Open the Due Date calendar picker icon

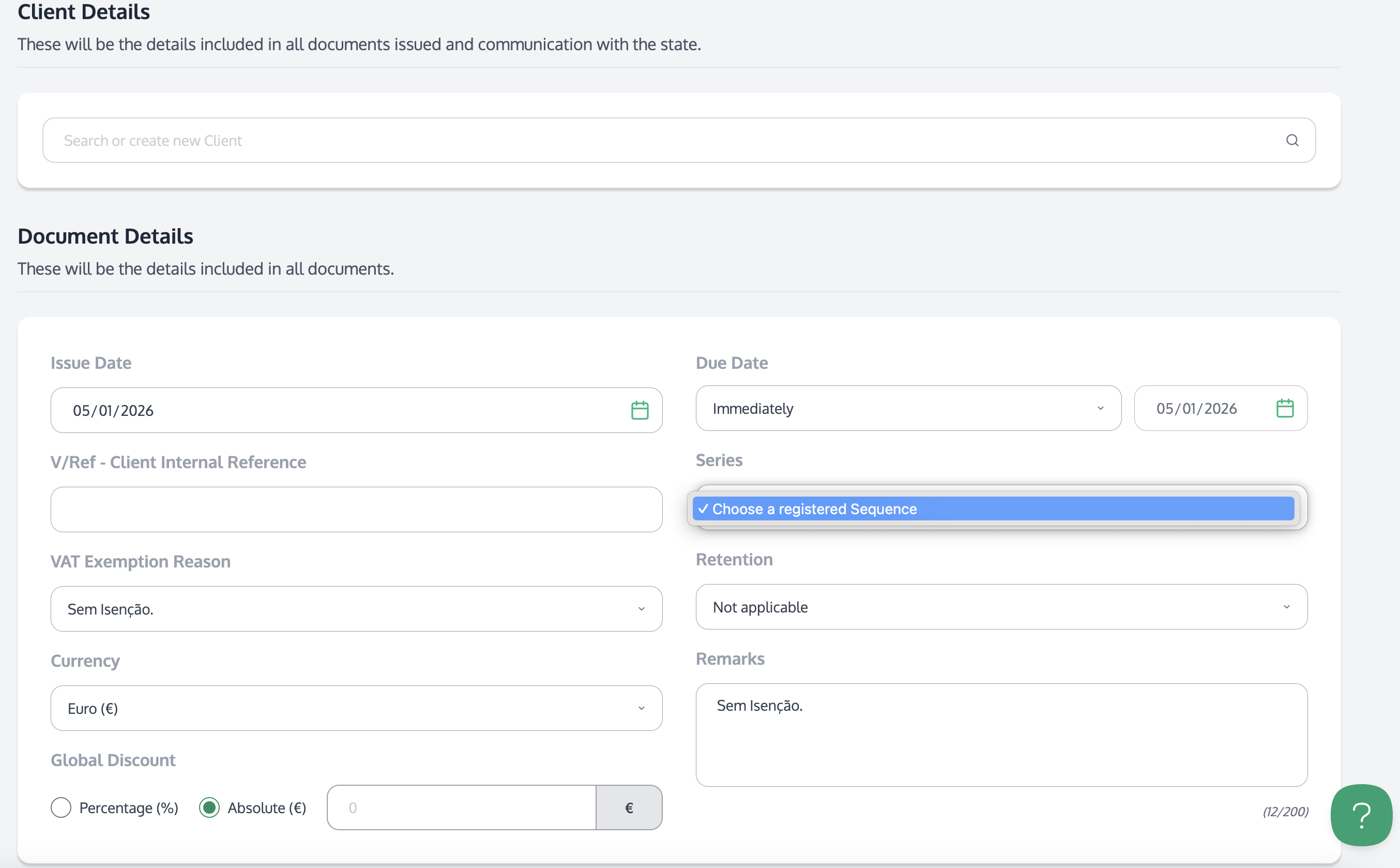pyautogui.click(x=1285, y=408)
